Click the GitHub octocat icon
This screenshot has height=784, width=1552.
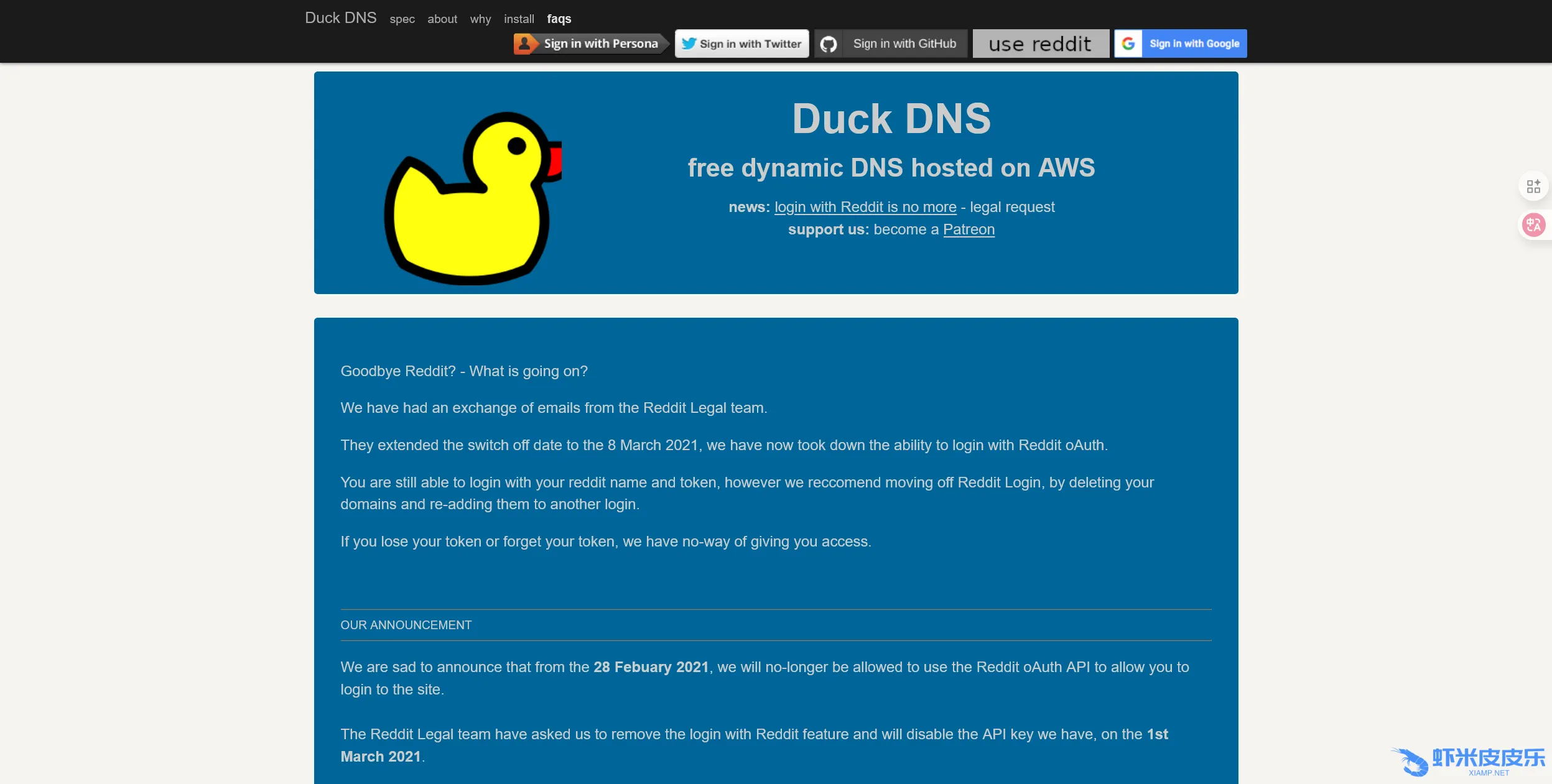(x=829, y=44)
